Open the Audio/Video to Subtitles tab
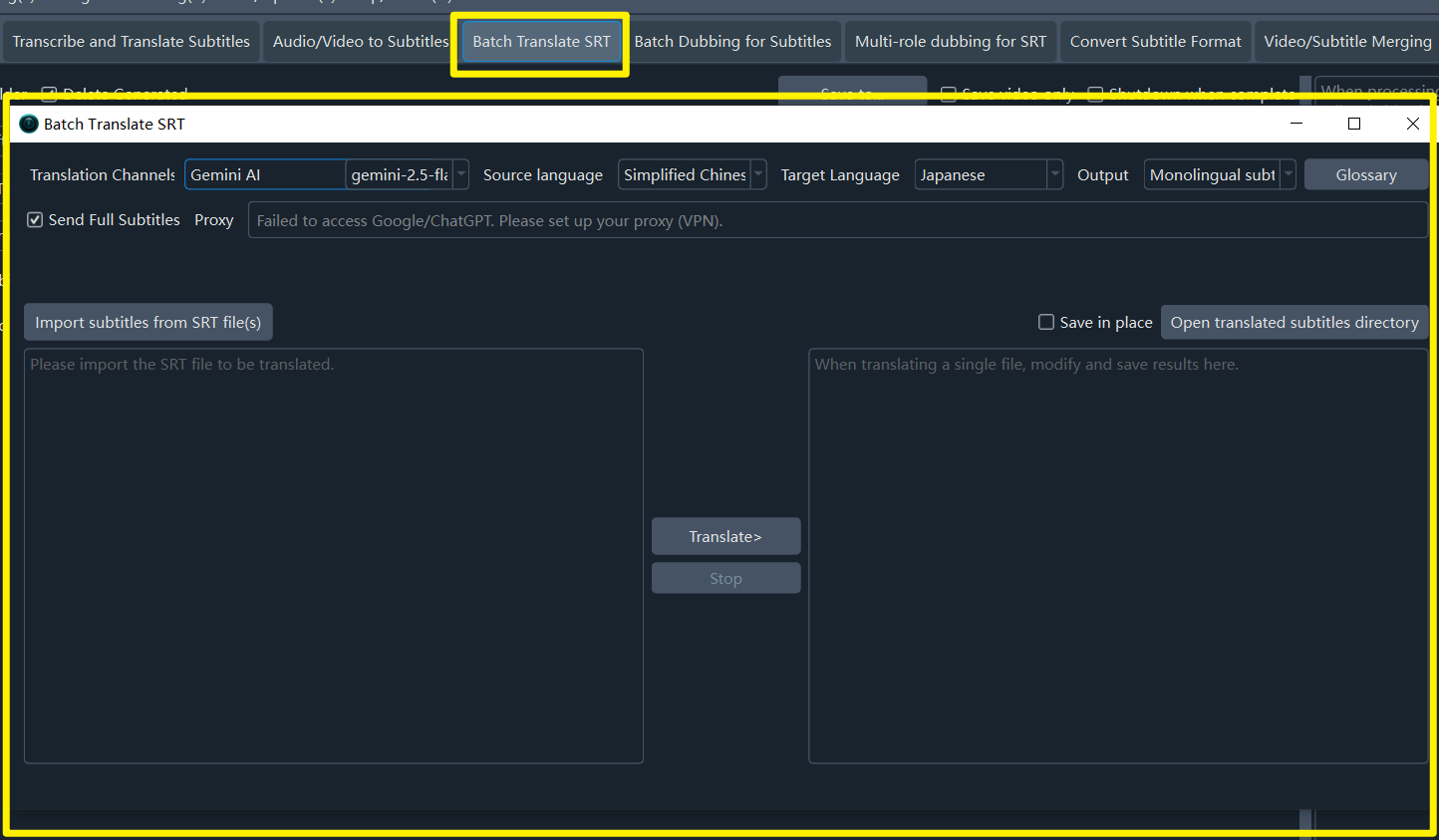This screenshot has height=840, width=1439. coord(360,42)
